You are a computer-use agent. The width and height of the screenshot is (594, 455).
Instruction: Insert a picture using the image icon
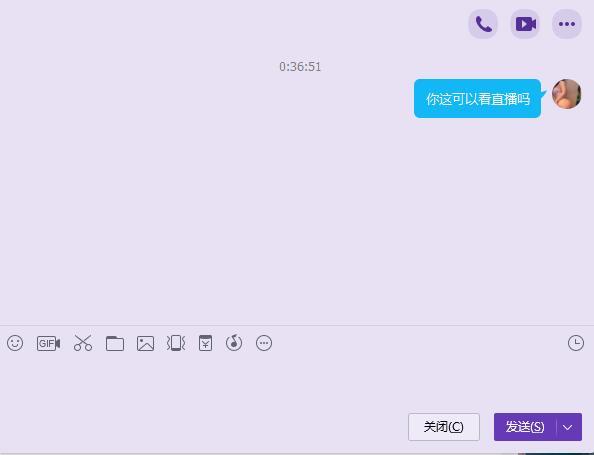(145, 343)
